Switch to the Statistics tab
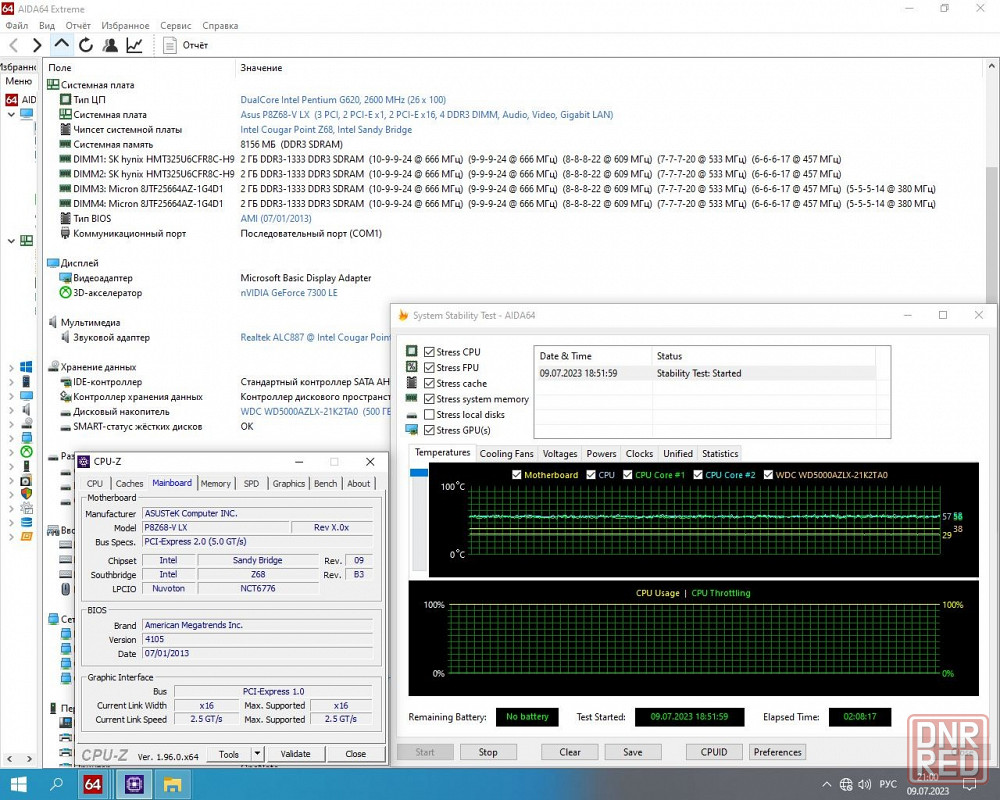Viewport: 1000px width, 800px height. tap(720, 454)
